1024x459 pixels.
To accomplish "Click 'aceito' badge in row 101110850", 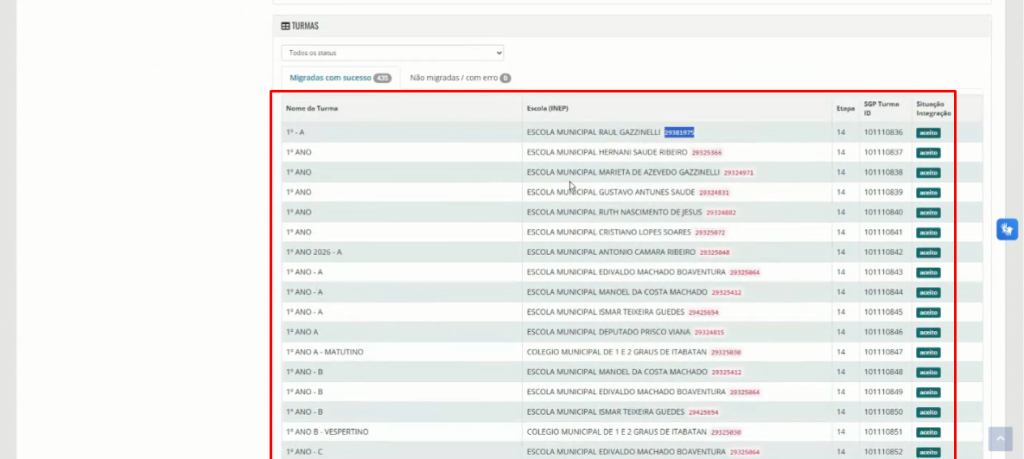I will [928, 412].
